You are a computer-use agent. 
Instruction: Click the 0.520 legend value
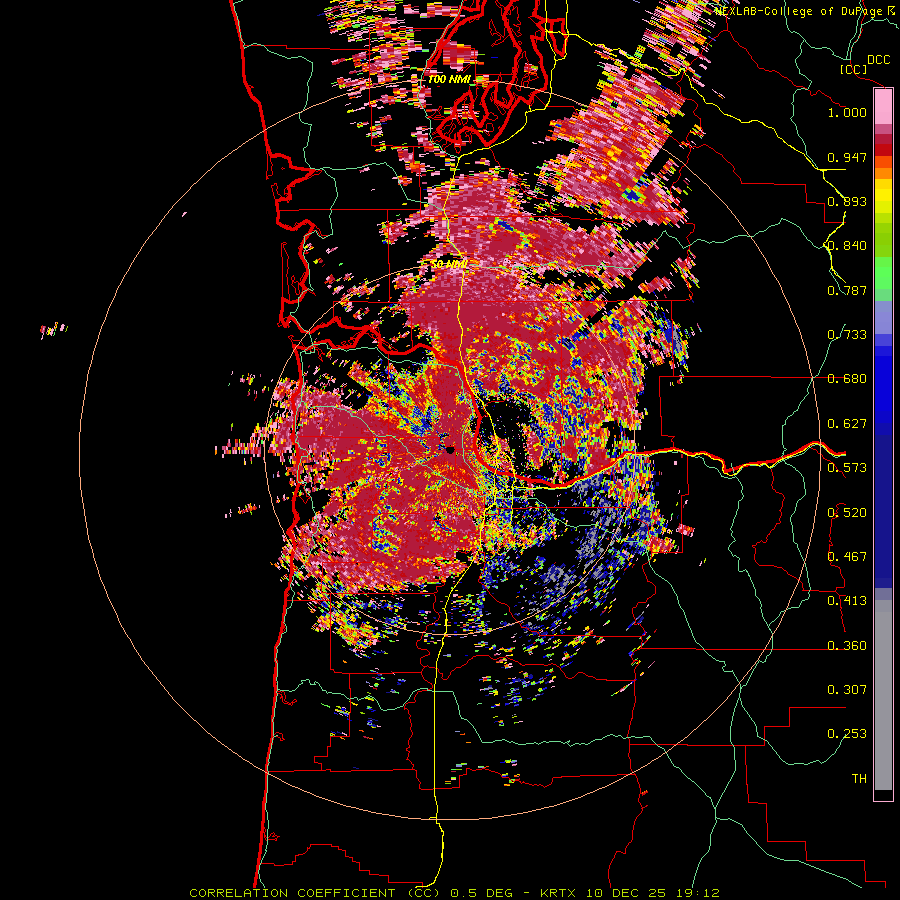(x=847, y=513)
